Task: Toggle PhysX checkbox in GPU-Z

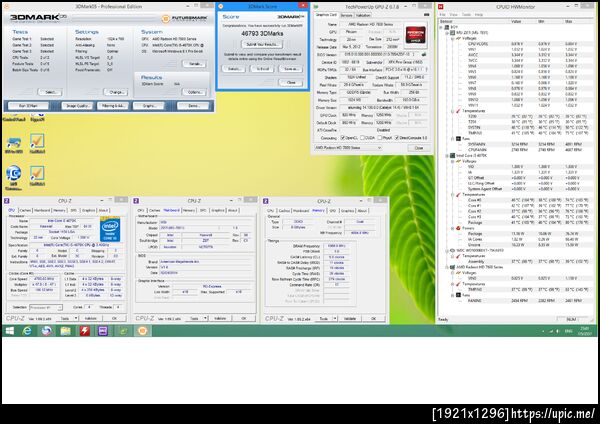Action: click(380, 138)
